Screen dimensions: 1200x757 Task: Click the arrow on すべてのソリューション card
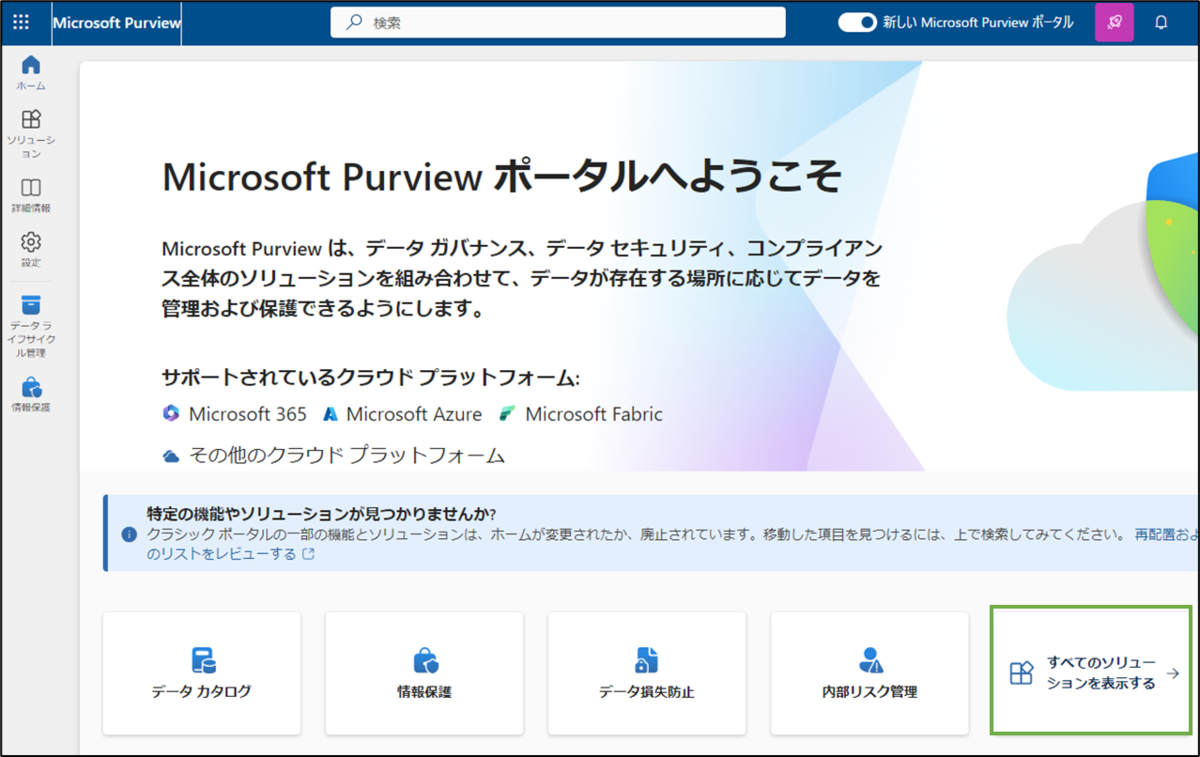(x=1174, y=673)
